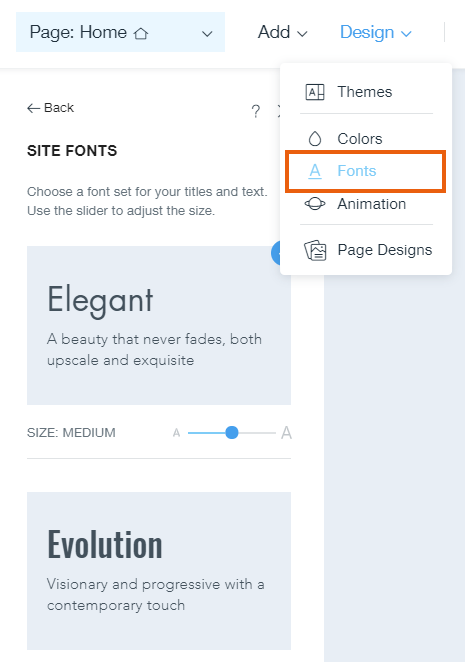
Task: Click the home icon next to Page: Home
Action: click(x=141, y=33)
